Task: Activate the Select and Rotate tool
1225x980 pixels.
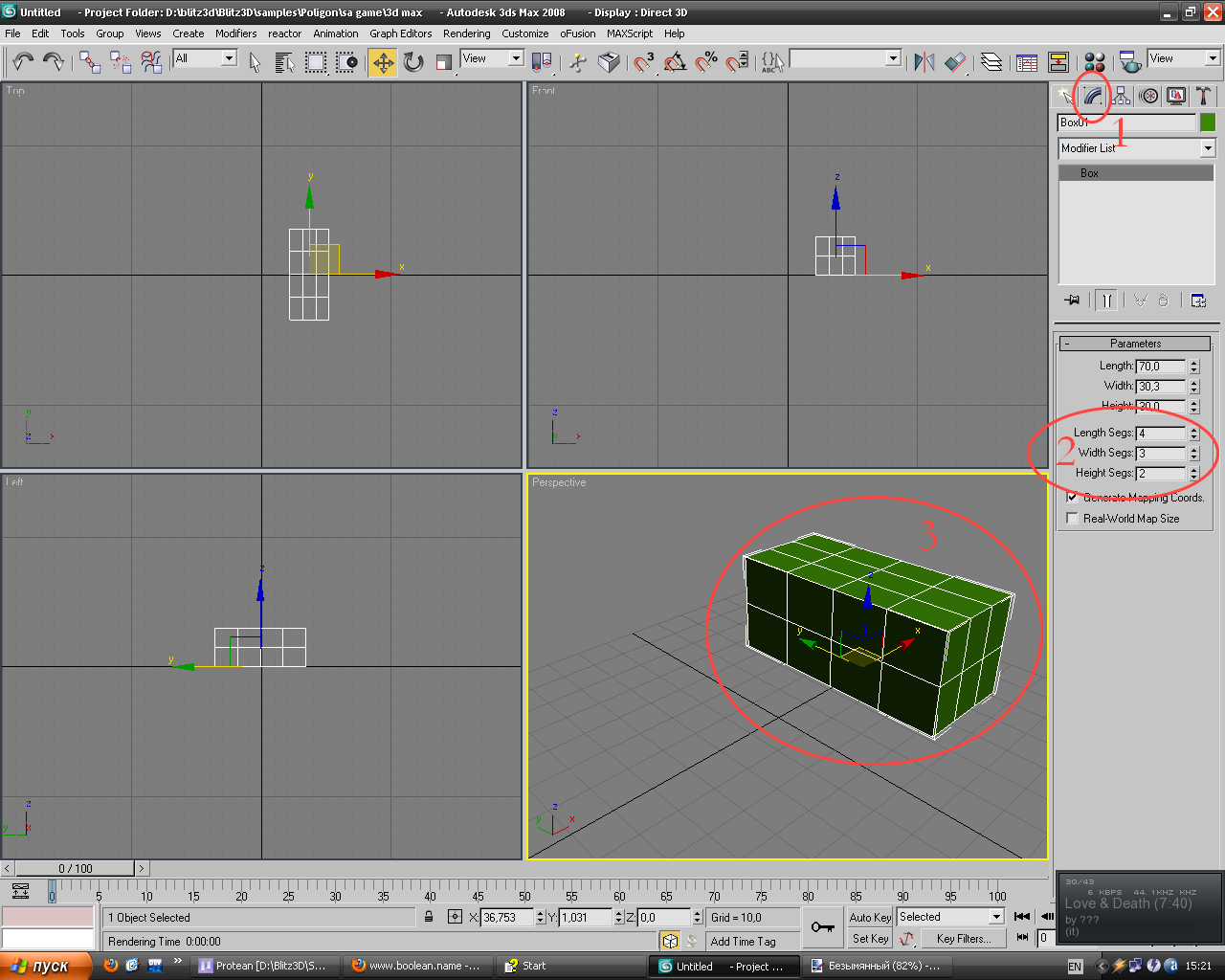Action: (x=413, y=63)
